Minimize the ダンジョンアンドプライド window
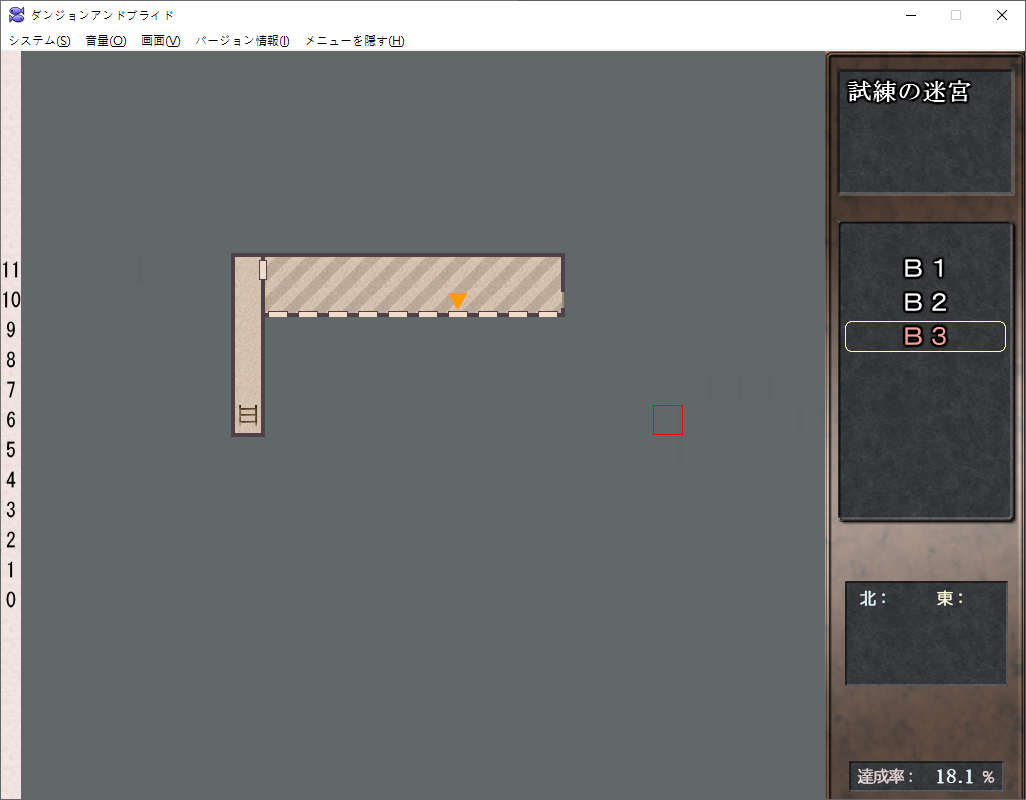 coord(911,15)
